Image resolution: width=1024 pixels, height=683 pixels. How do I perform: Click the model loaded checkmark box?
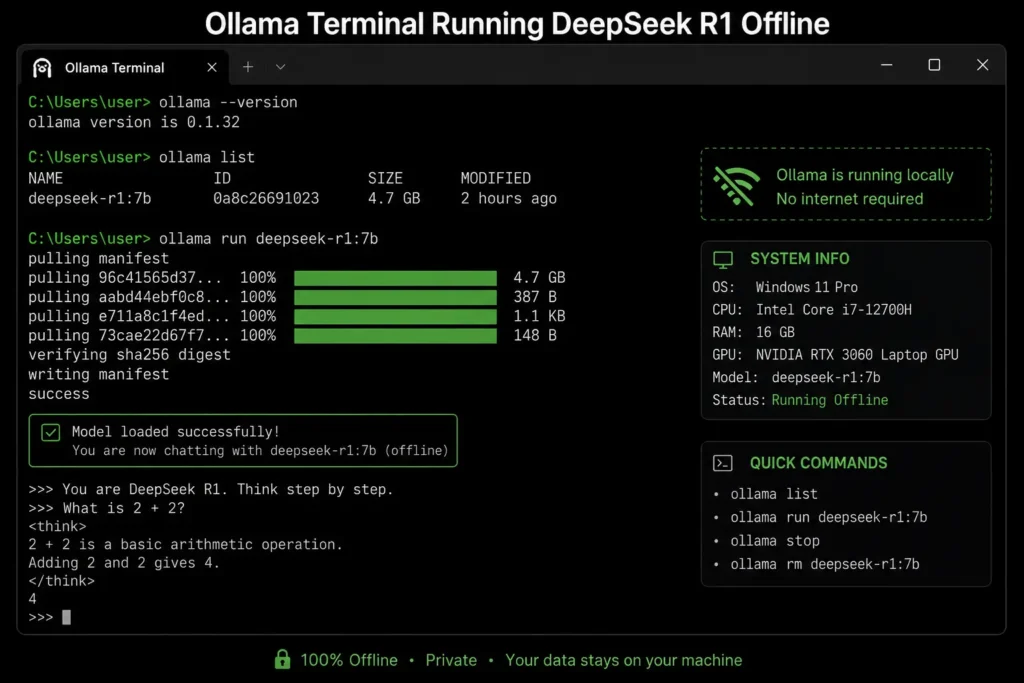[x=50, y=432]
